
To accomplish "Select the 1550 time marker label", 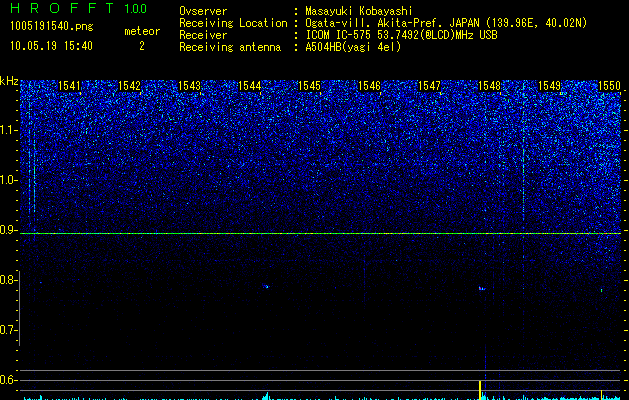I will coord(609,86).
